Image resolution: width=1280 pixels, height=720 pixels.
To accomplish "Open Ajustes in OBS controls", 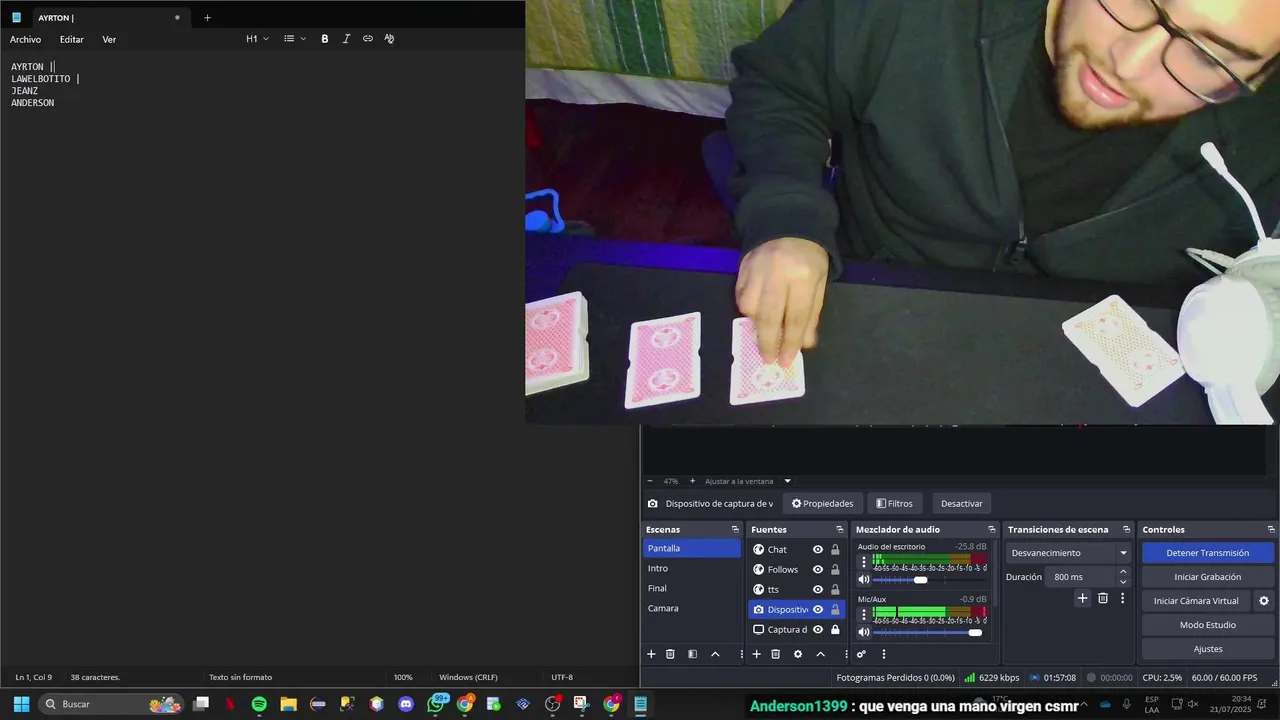I will click(1208, 649).
